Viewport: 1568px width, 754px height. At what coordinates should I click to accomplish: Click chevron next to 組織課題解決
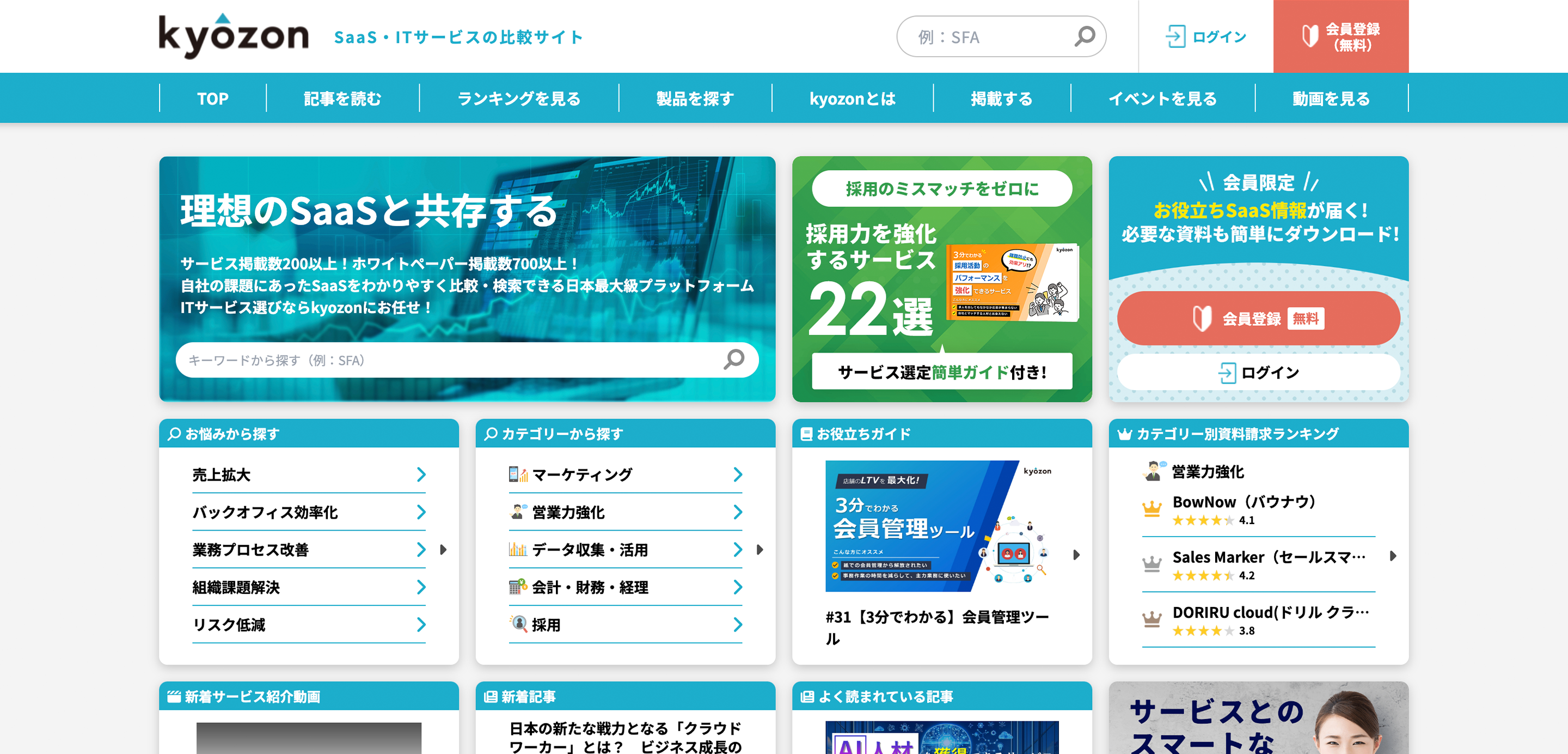[421, 587]
